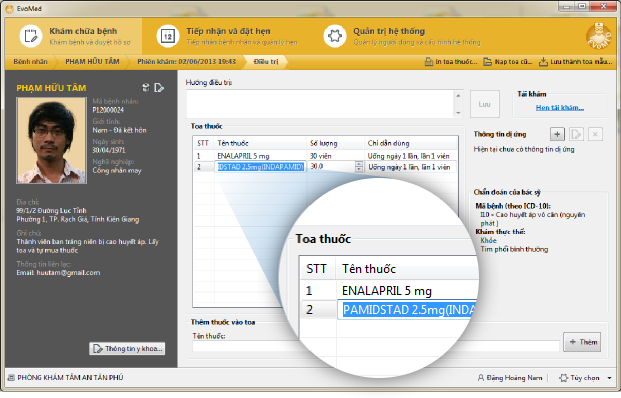Select the Điều trị breadcrumb

(x=266, y=62)
